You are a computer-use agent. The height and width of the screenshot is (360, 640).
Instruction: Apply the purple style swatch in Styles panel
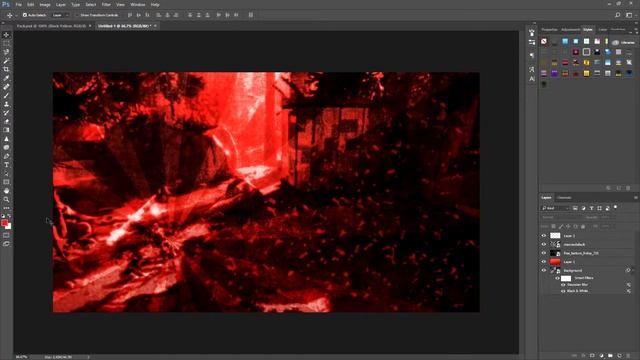coord(555,73)
